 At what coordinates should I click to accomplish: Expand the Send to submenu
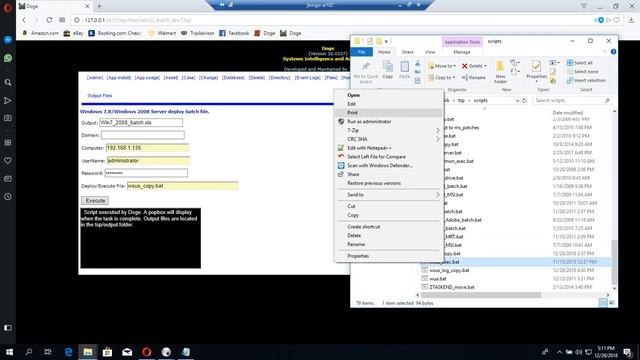(x=389, y=195)
